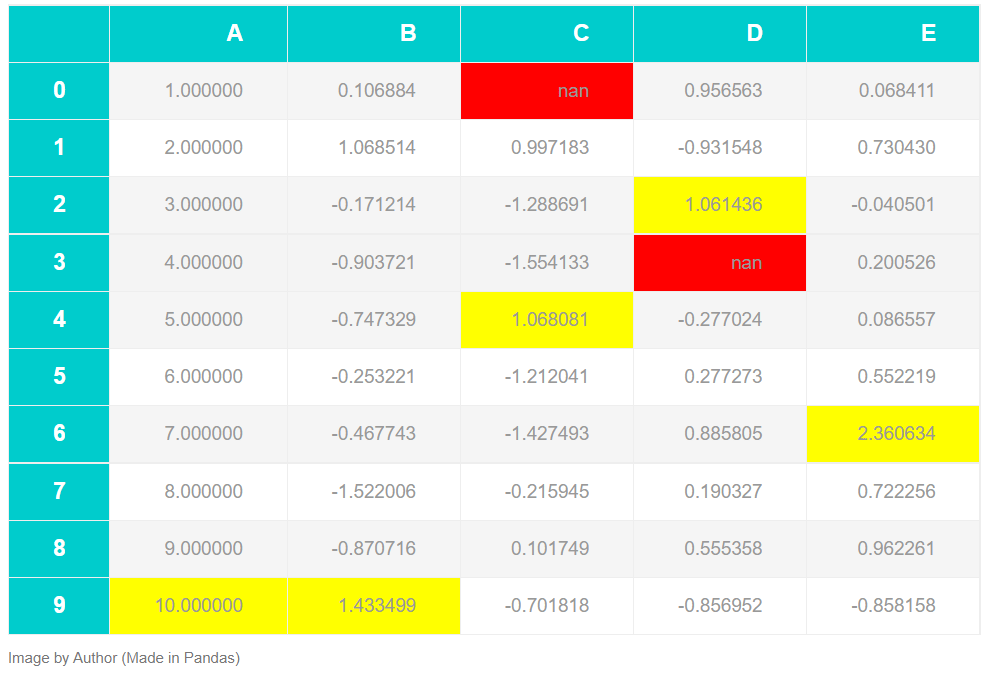Screen dimensions: 992x685
Task: Click the Image by Author caption link
Action: 88,657
